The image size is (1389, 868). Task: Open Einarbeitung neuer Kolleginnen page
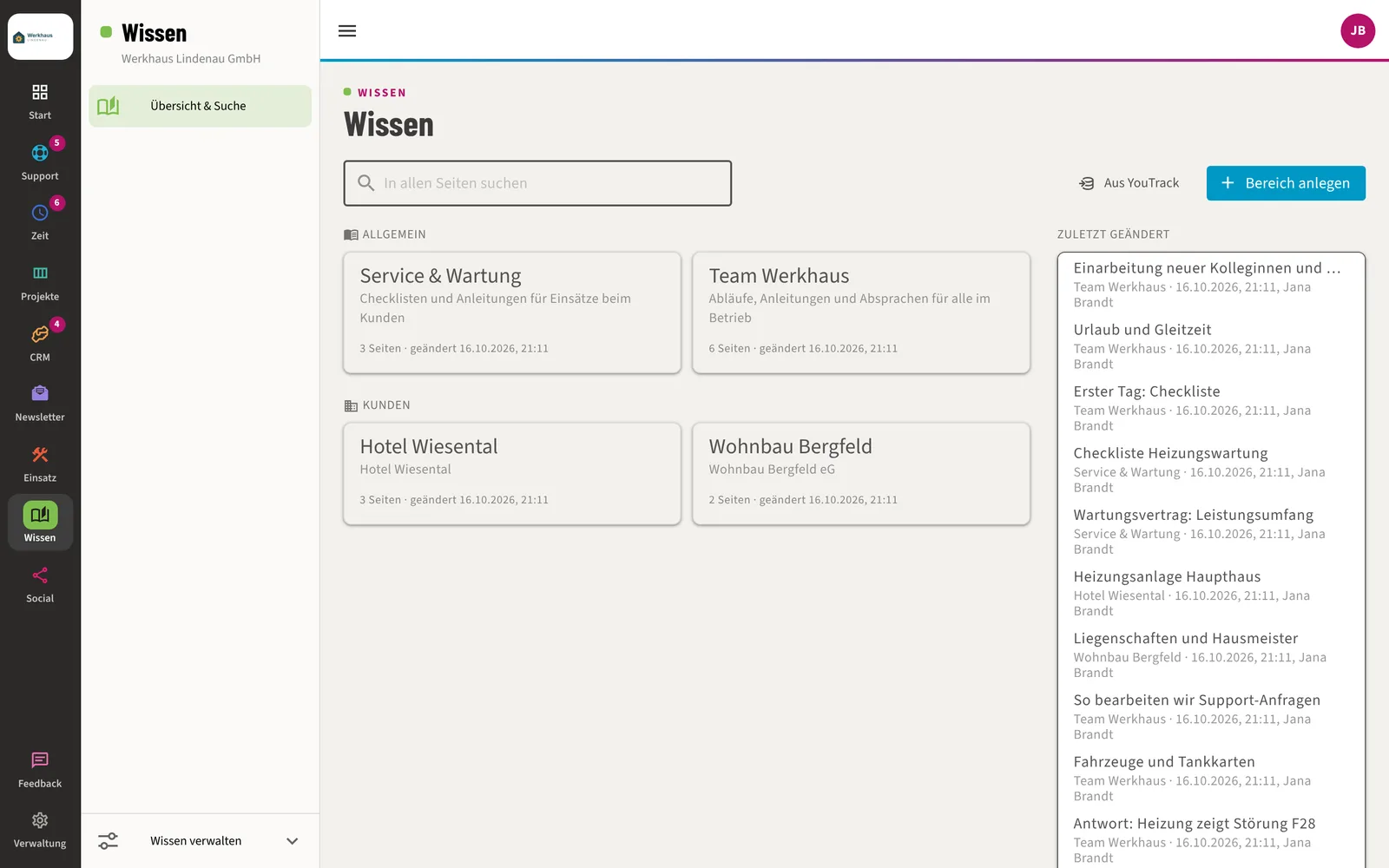[1211, 285]
